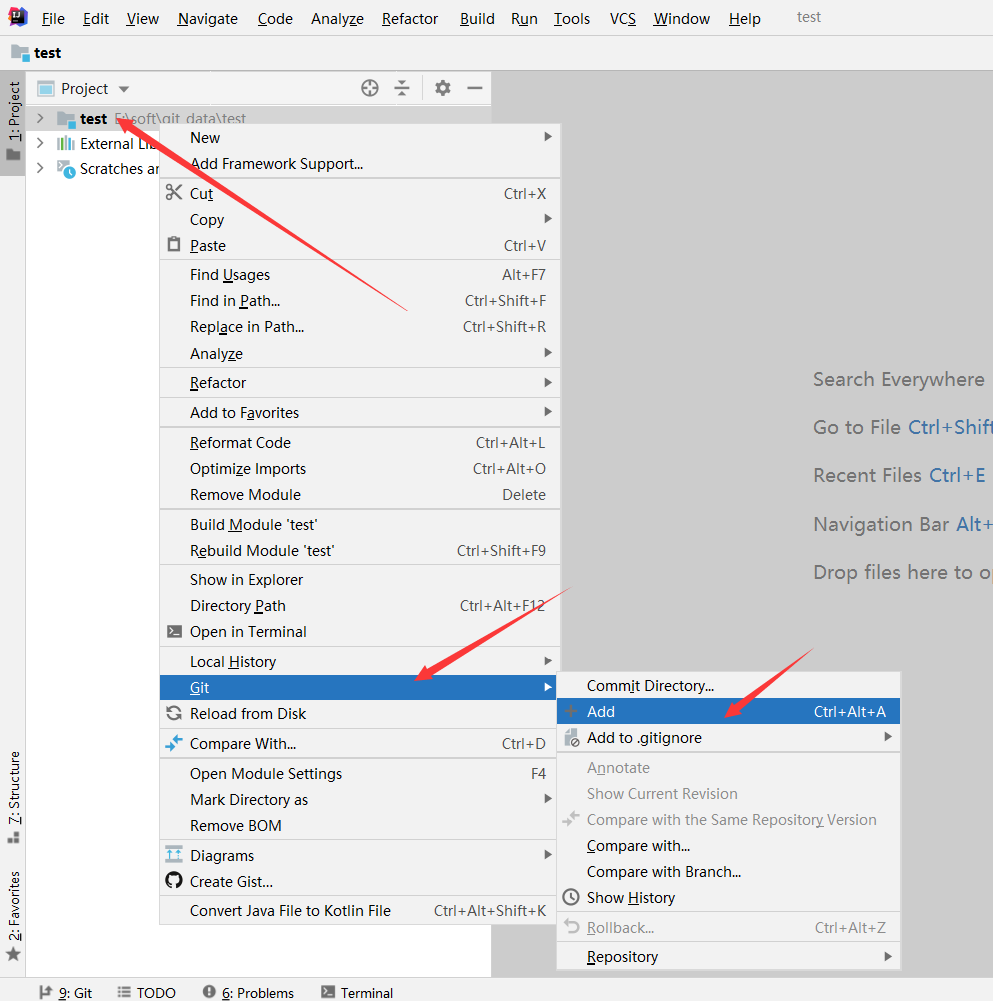The height and width of the screenshot is (1001, 993).
Task: Open the Add to Favorites submenu
Action: coord(360,412)
